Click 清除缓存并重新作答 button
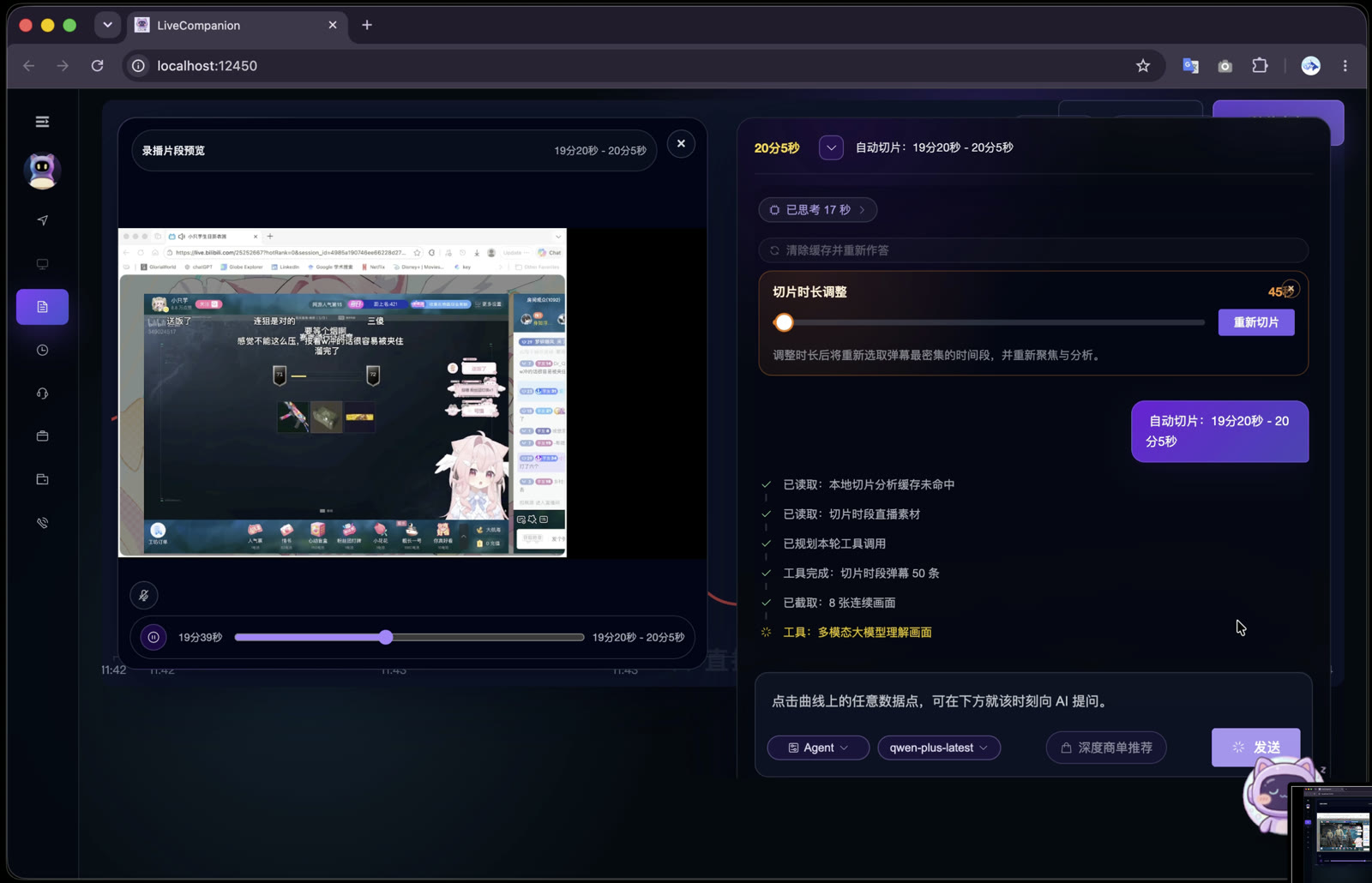This screenshot has width=1372, height=883. pyautogui.click(x=1033, y=250)
